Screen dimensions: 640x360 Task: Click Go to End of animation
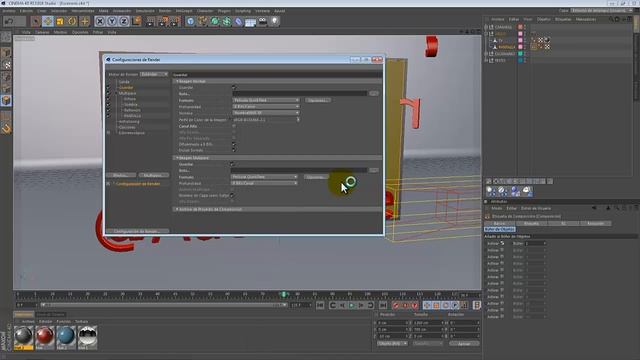382,305
